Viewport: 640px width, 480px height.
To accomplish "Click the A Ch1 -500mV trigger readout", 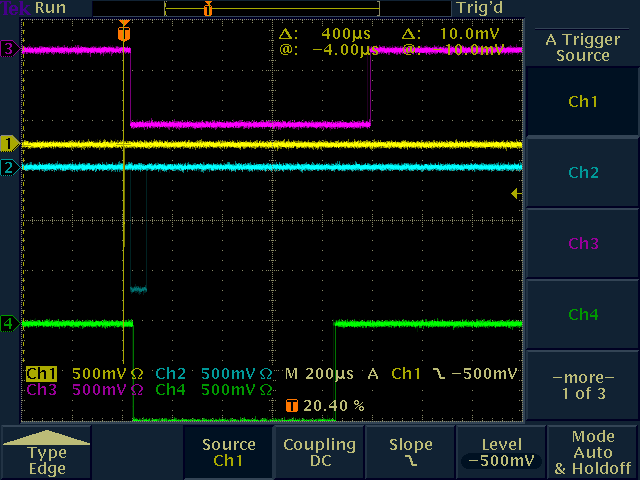I will [442, 373].
